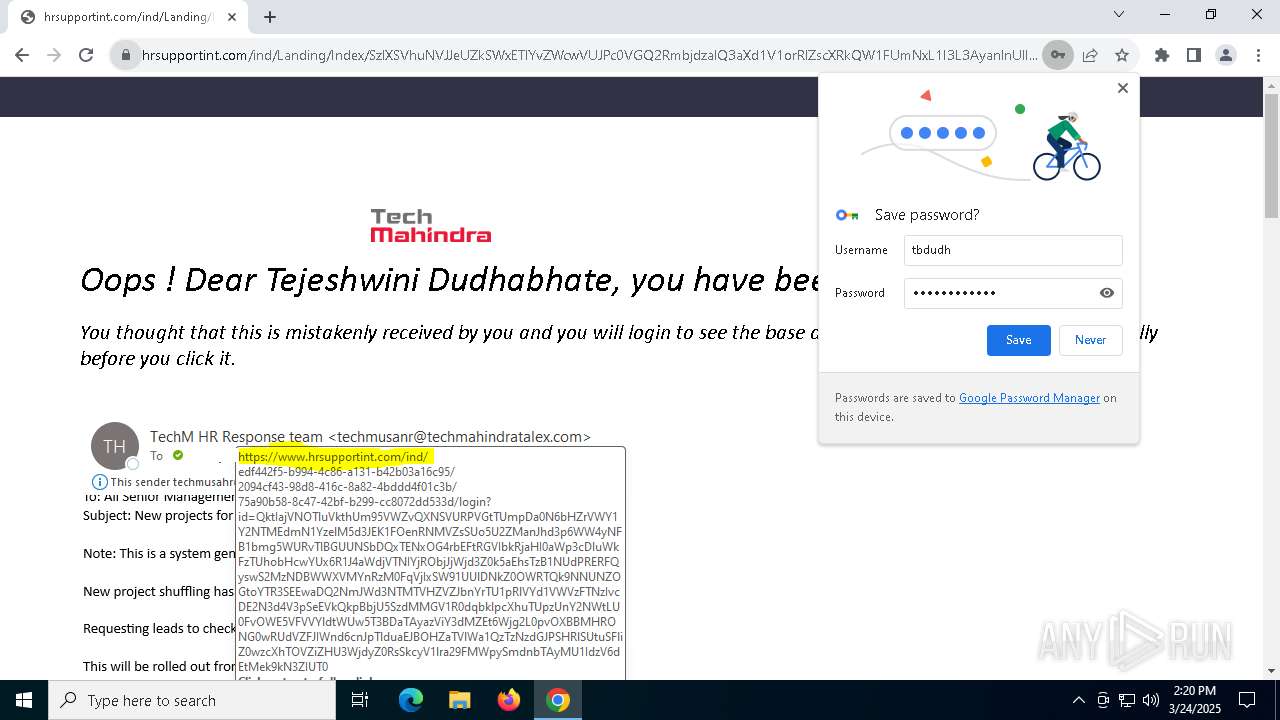1280x720 pixels.
Task: Launch Firefox from taskbar
Action: coord(509,700)
